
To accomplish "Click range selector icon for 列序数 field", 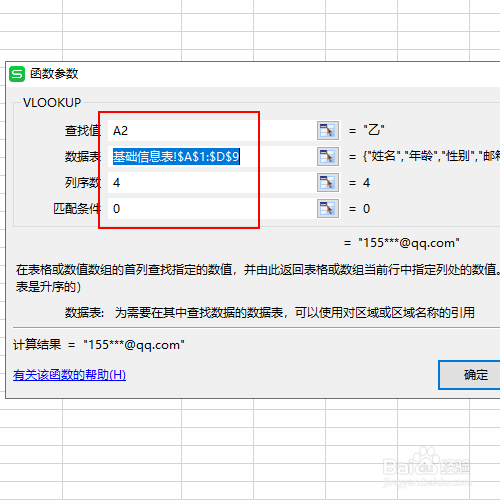I will (328, 182).
